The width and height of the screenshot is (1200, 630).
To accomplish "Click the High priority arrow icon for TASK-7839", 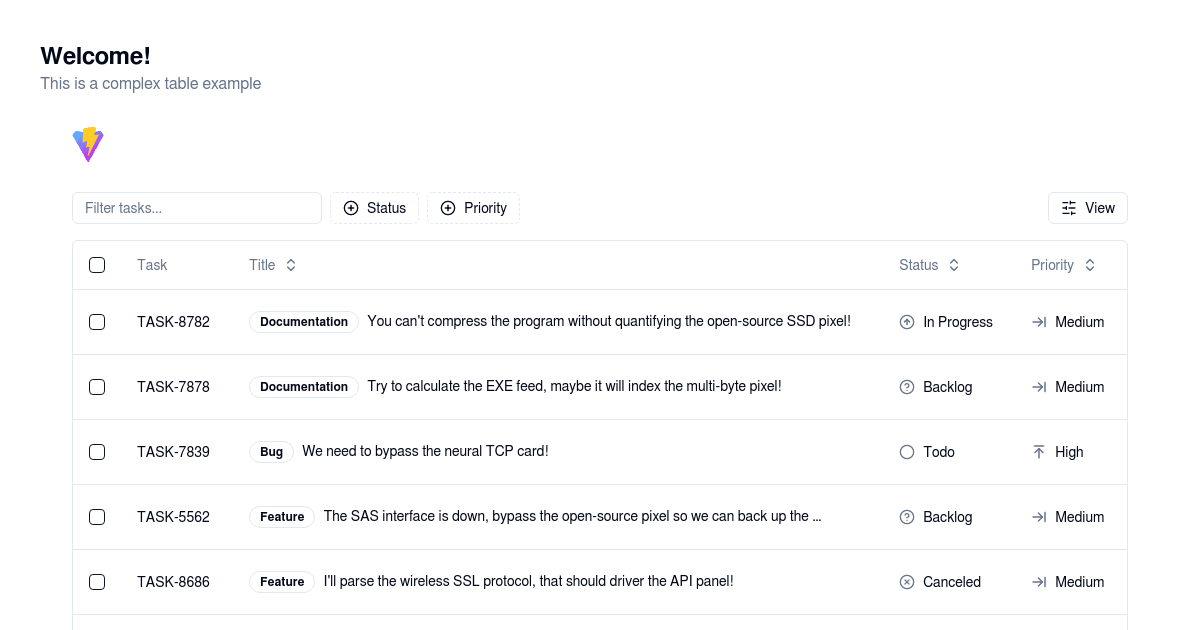I will (1038, 452).
